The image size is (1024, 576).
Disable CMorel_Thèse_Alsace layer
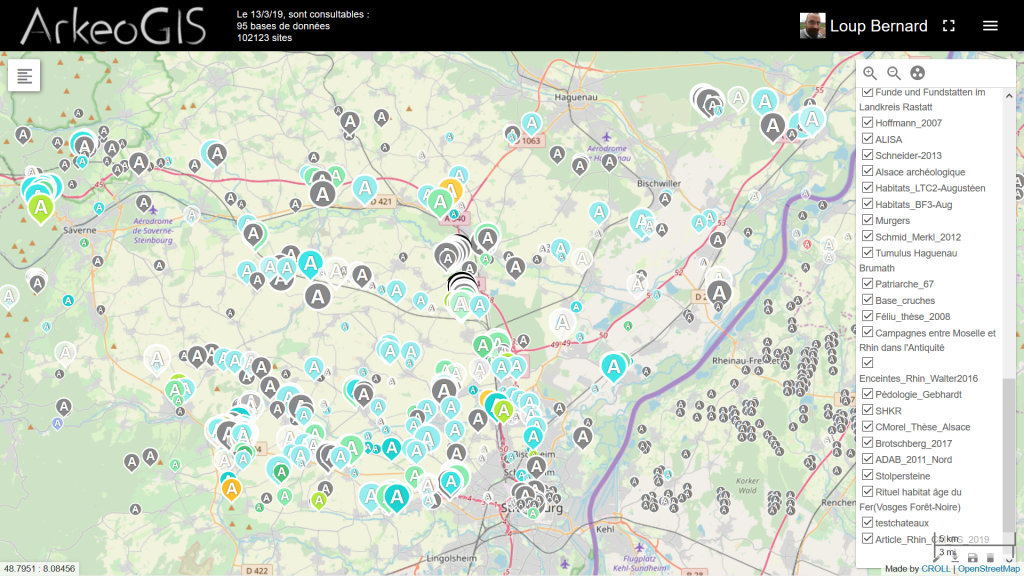867,426
